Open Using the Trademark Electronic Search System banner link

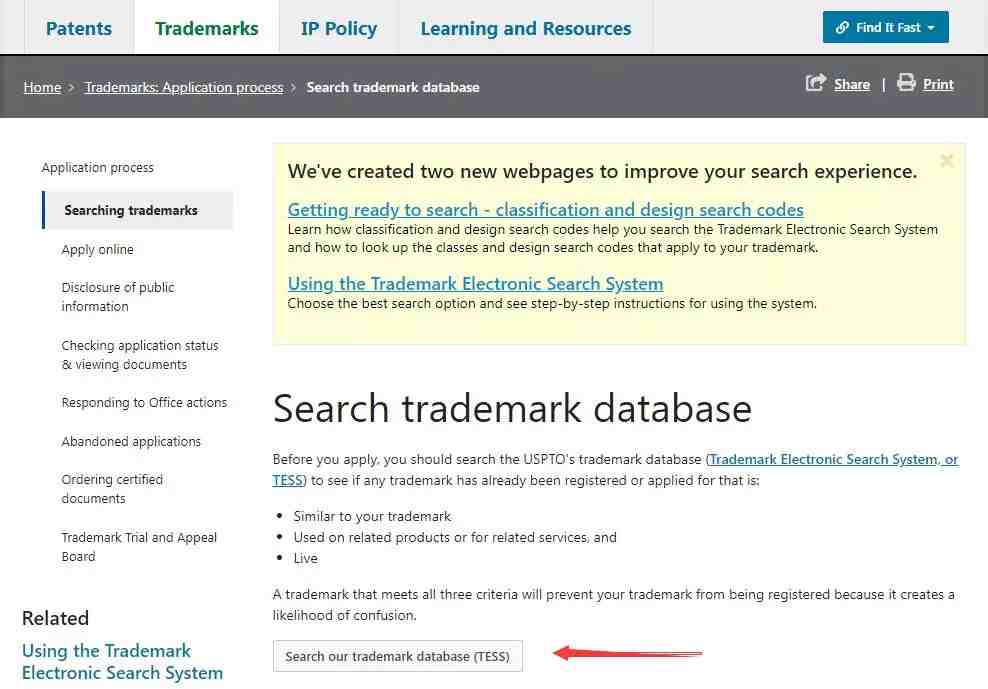coord(475,284)
